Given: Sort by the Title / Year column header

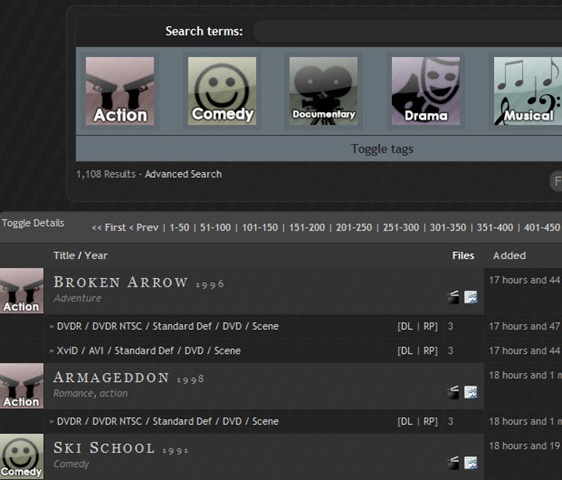Looking at the screenshot, I should (80, 256).
